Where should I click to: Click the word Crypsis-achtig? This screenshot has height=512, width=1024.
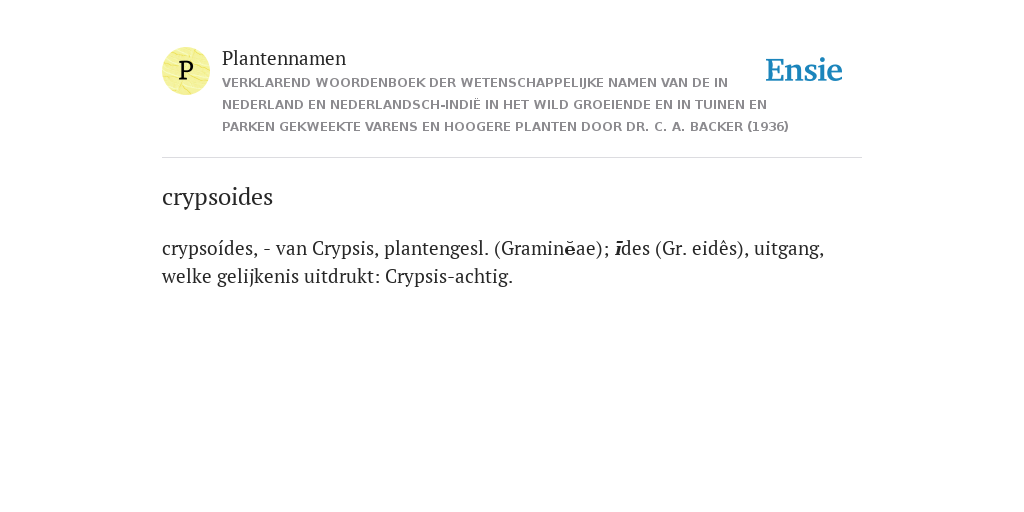[449, 277]
